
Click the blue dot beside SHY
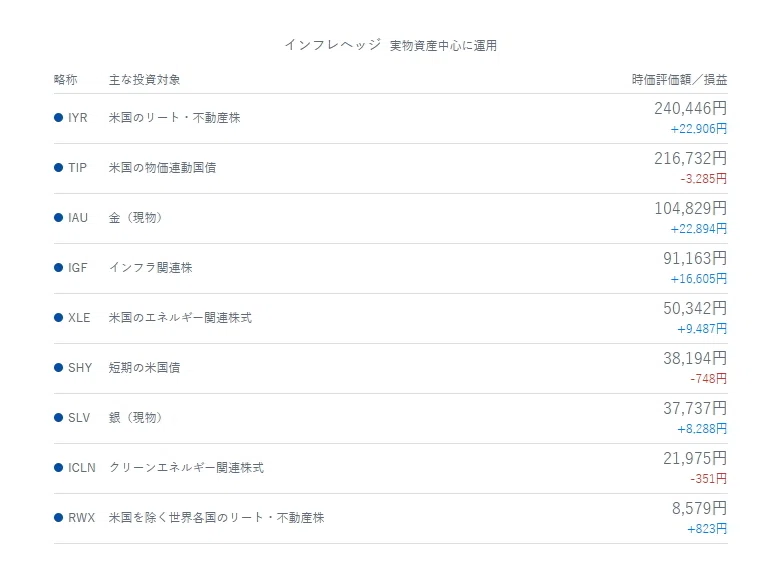[x=58, y=368]
